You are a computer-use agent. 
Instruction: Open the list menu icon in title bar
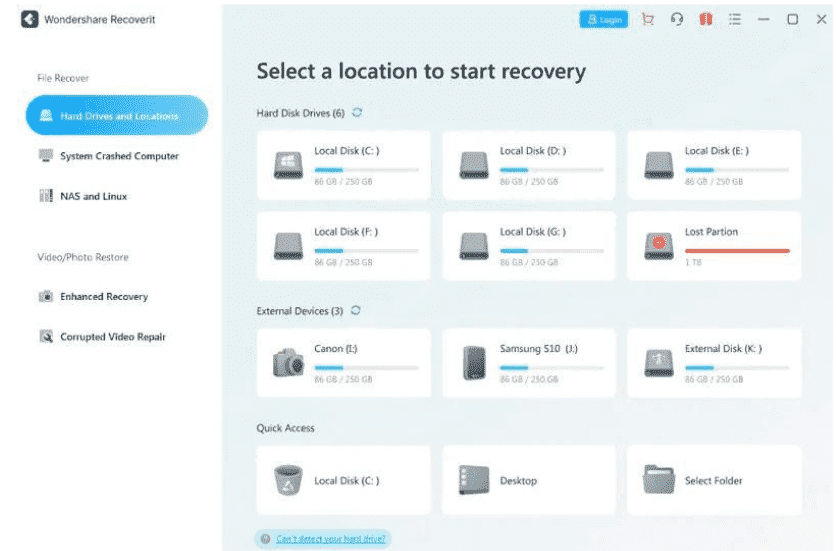(x=735, y=19)
